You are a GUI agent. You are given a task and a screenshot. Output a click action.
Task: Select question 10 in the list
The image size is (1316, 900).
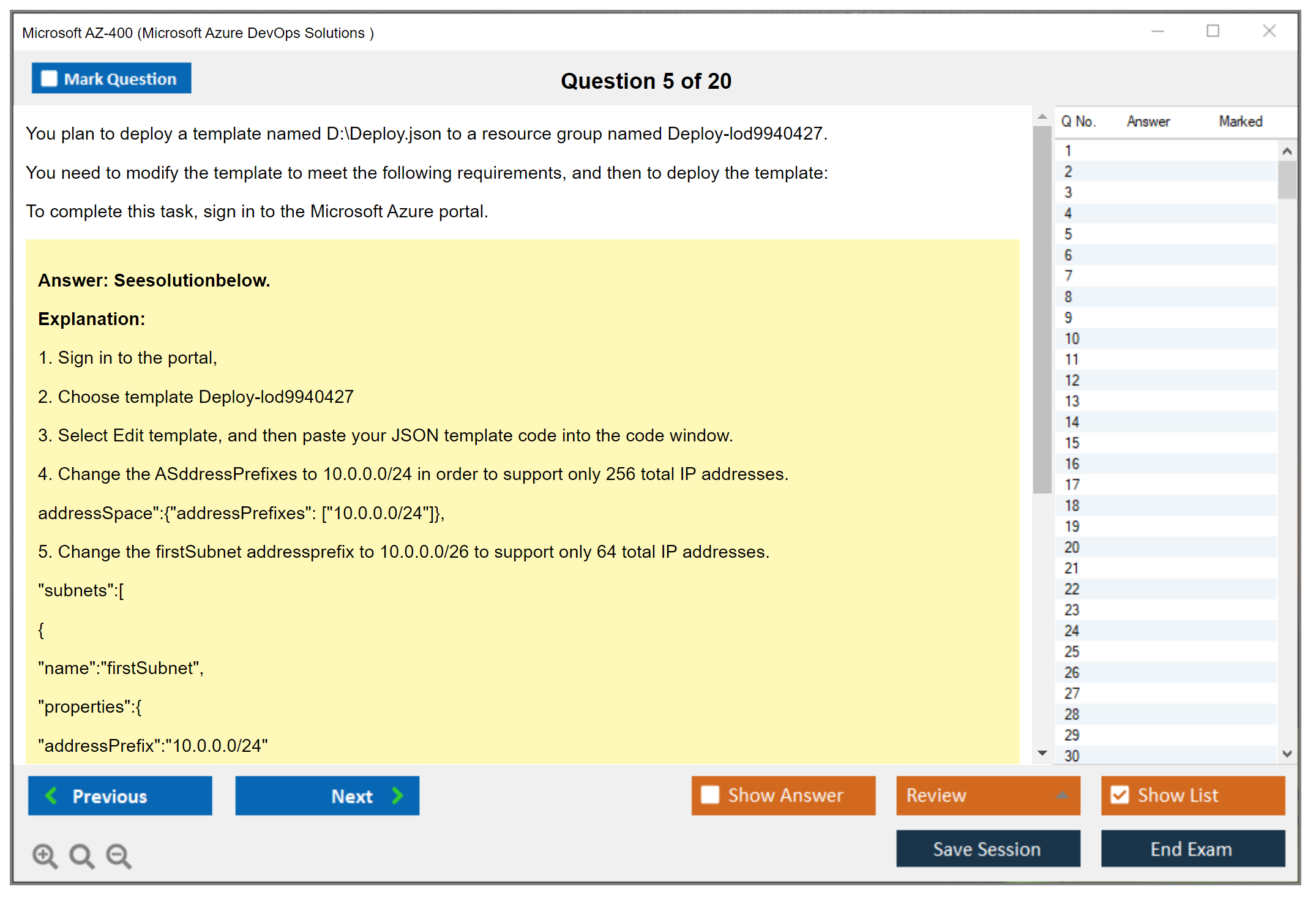[x=1072, y=339]
